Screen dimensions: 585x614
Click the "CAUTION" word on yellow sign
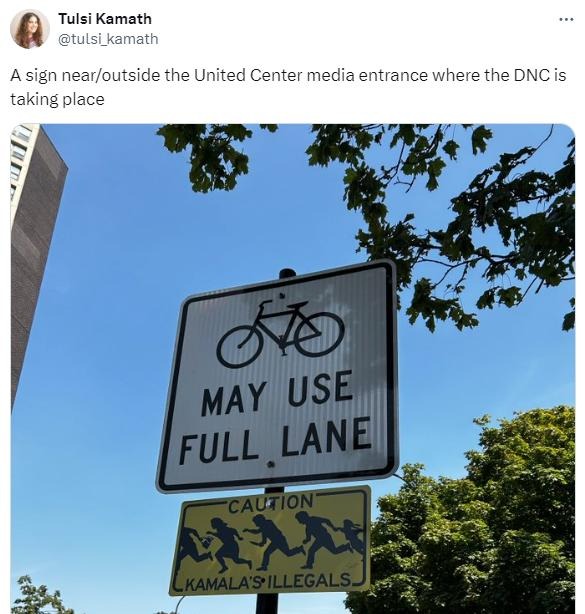tap(271, 503)
